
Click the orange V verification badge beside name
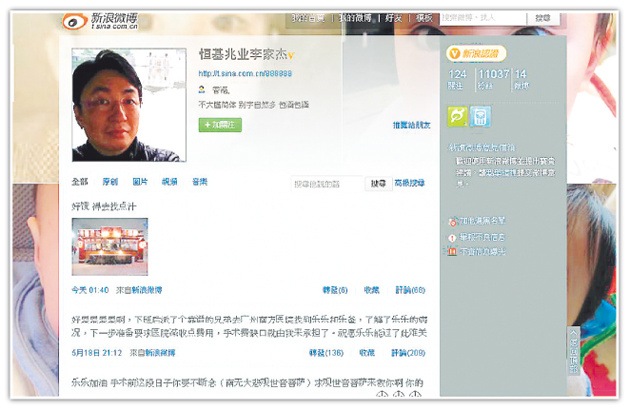point(291,55)
